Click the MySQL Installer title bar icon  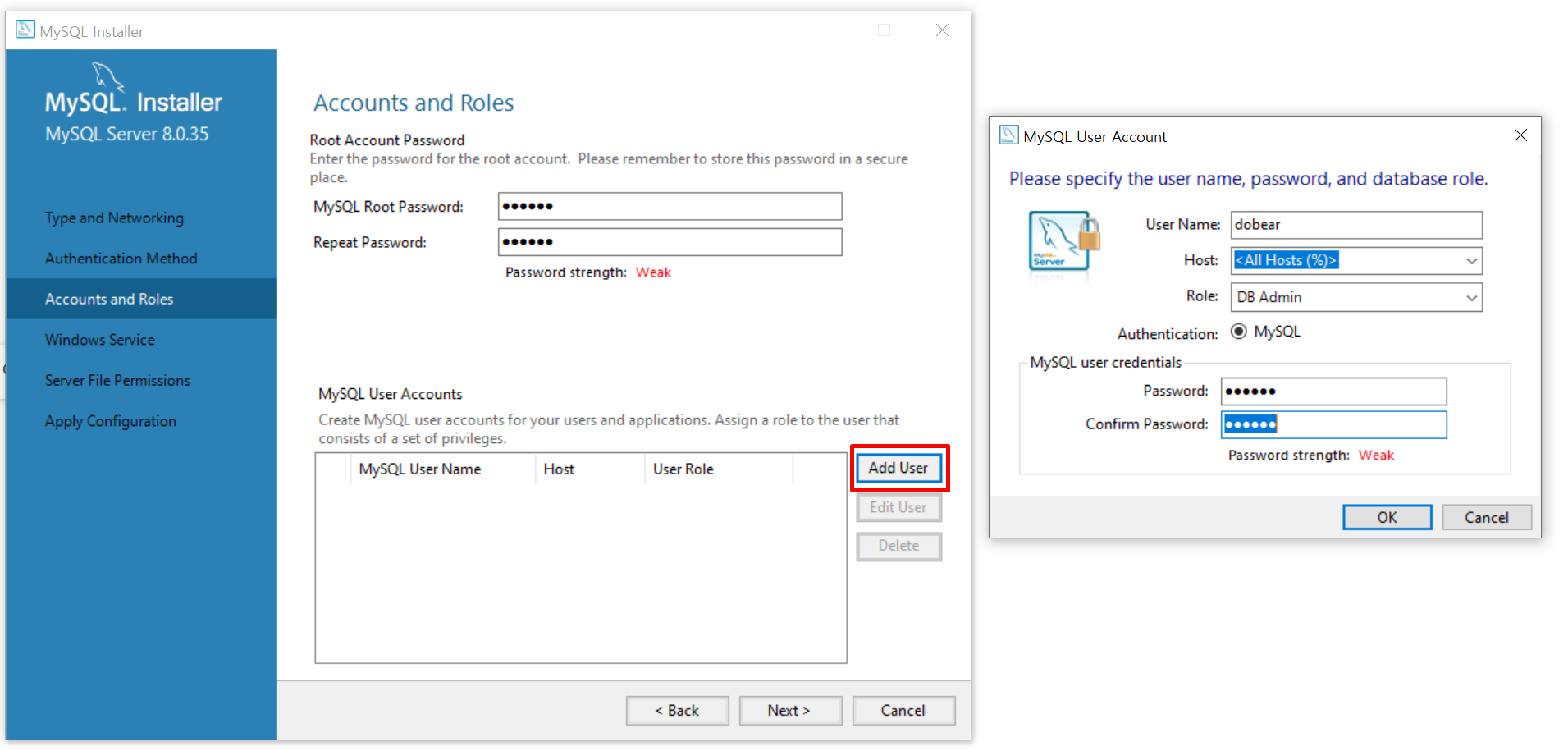[x=25, y=30]
